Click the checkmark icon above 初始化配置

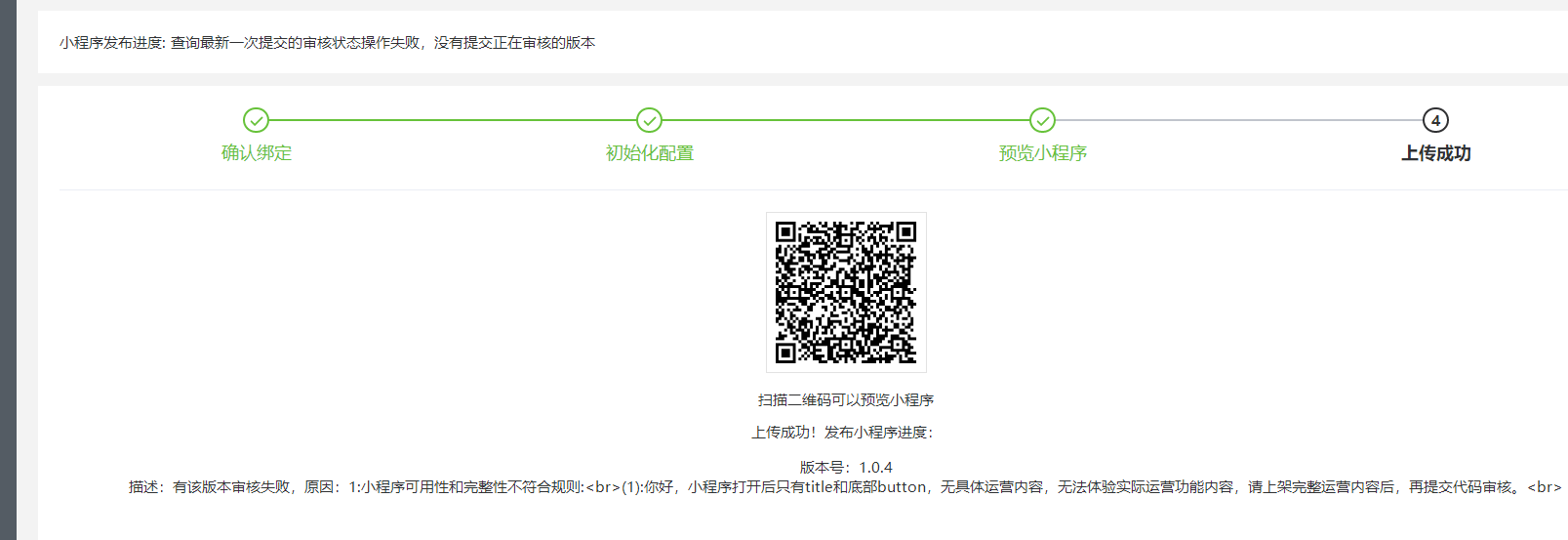coord(649,120)
